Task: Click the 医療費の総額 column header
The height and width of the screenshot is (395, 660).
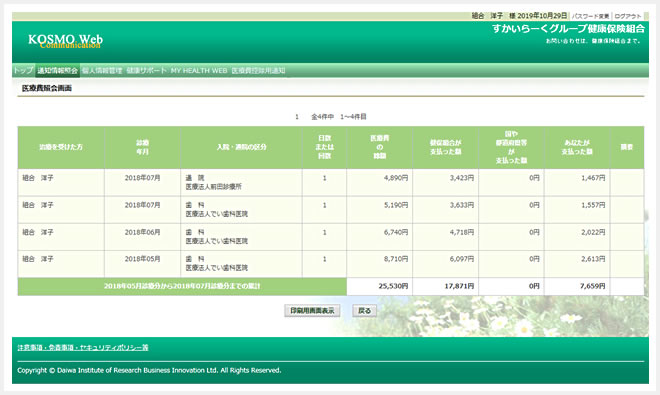Action: [380, 147]
